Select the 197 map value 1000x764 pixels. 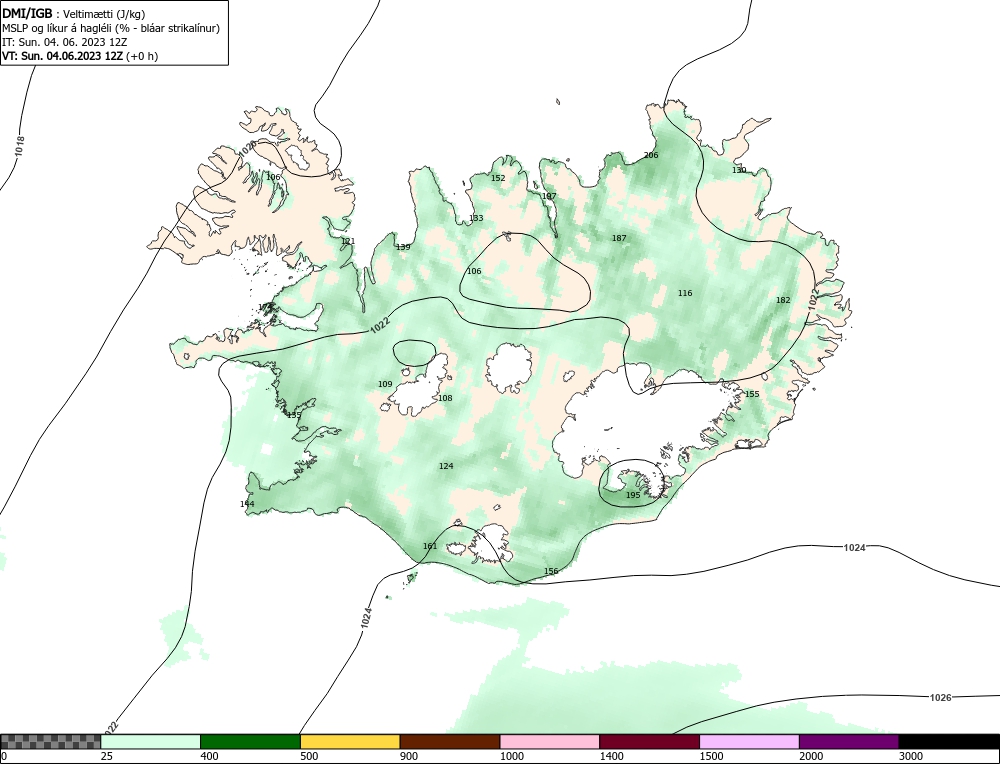coord(549,196)
